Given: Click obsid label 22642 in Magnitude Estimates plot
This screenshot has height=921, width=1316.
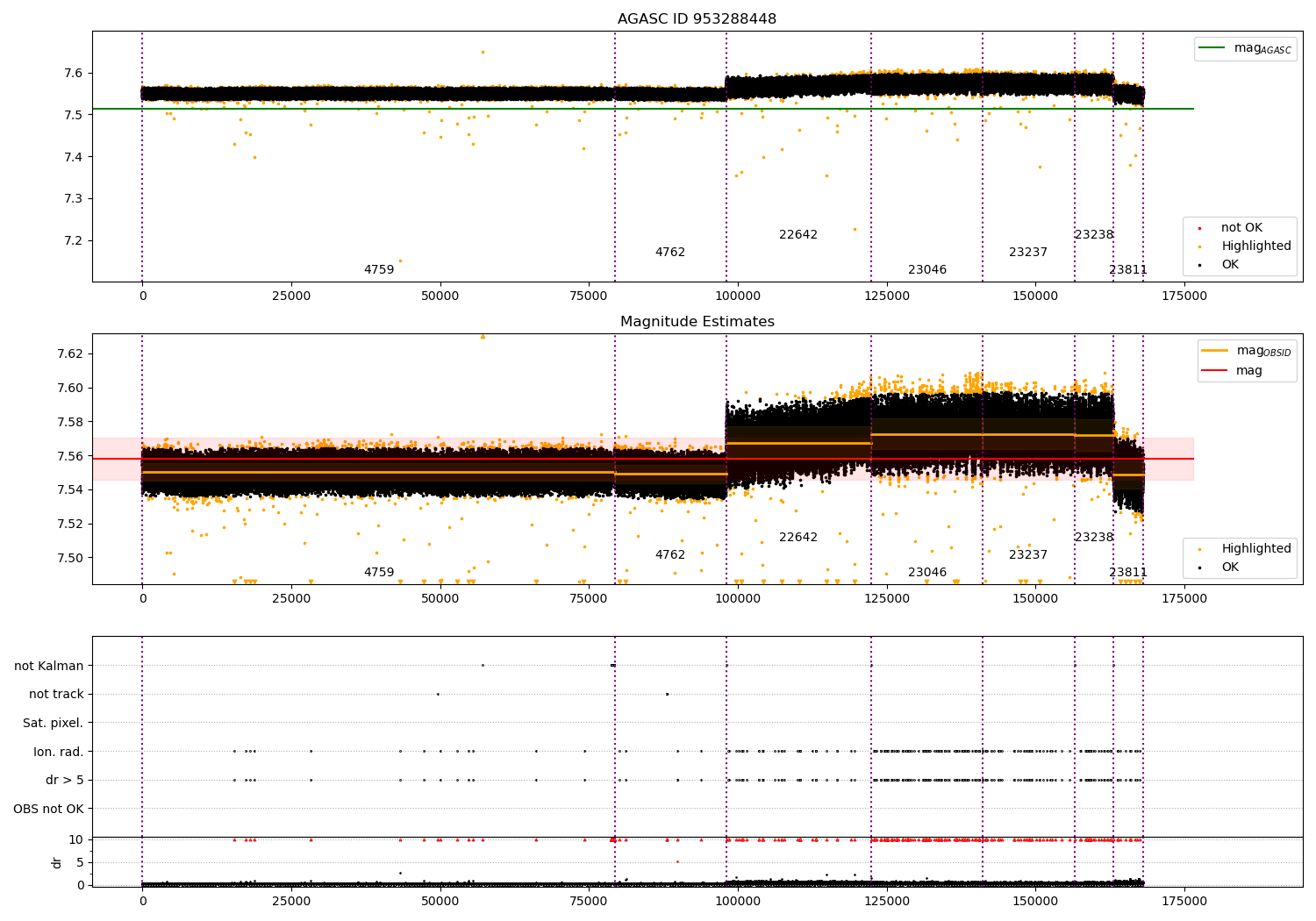Looking at the screenshot, I should click(798, 538).
